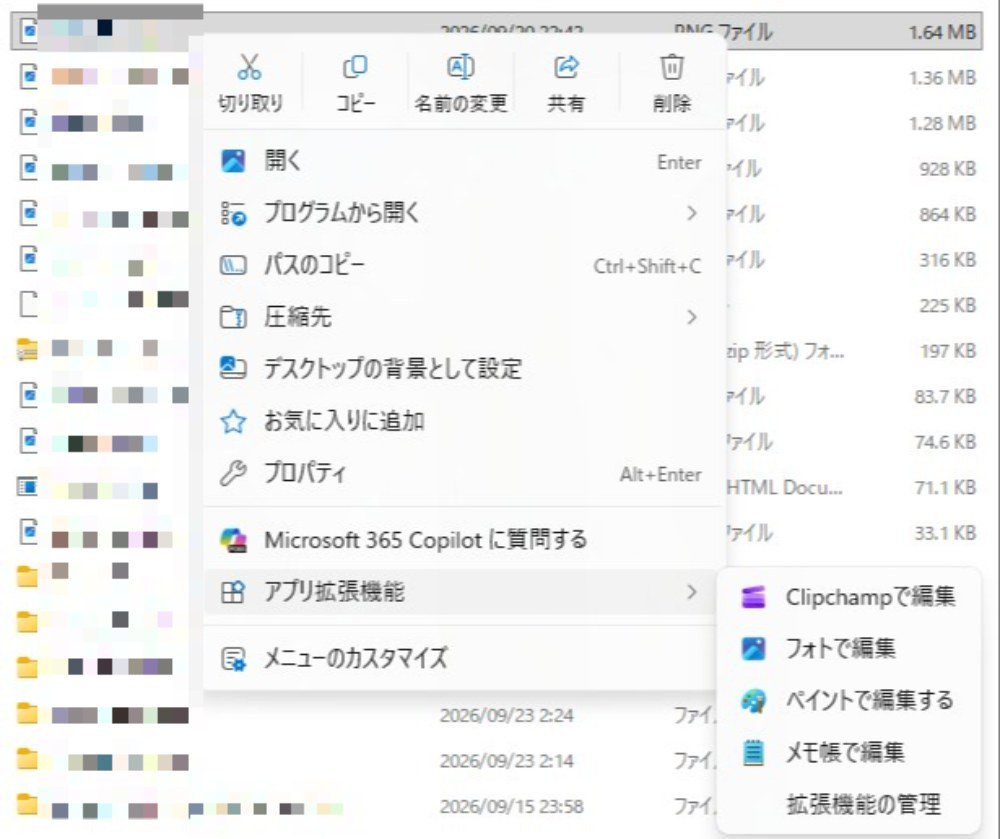
Task: Click the HTML document icon in 71.1 KB row
Action: click(x=27, y=487)
